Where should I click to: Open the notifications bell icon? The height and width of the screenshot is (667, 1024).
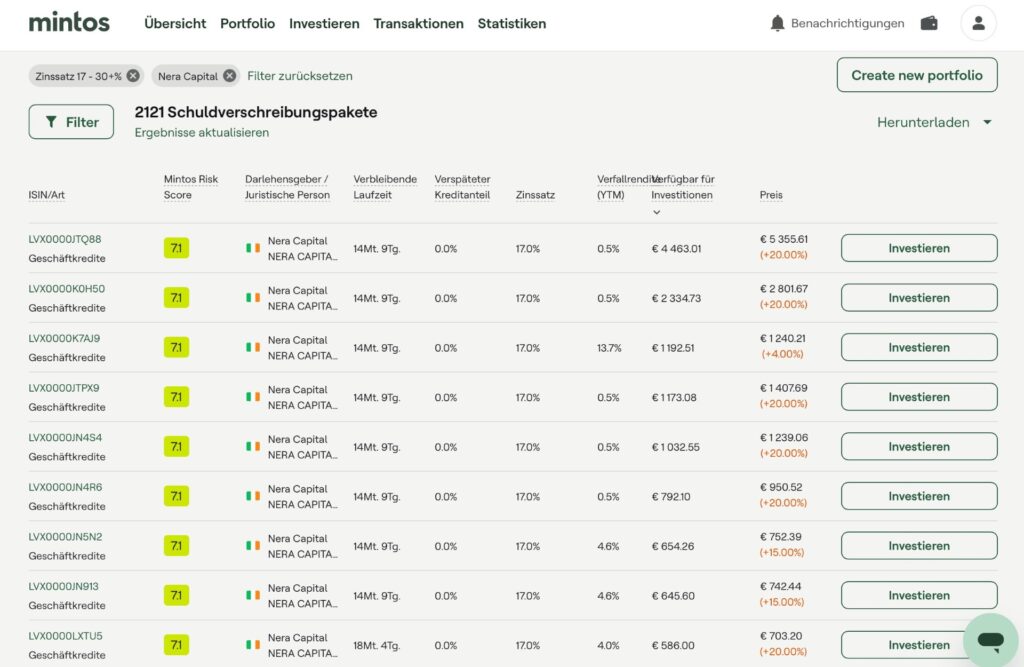point(777,23)
